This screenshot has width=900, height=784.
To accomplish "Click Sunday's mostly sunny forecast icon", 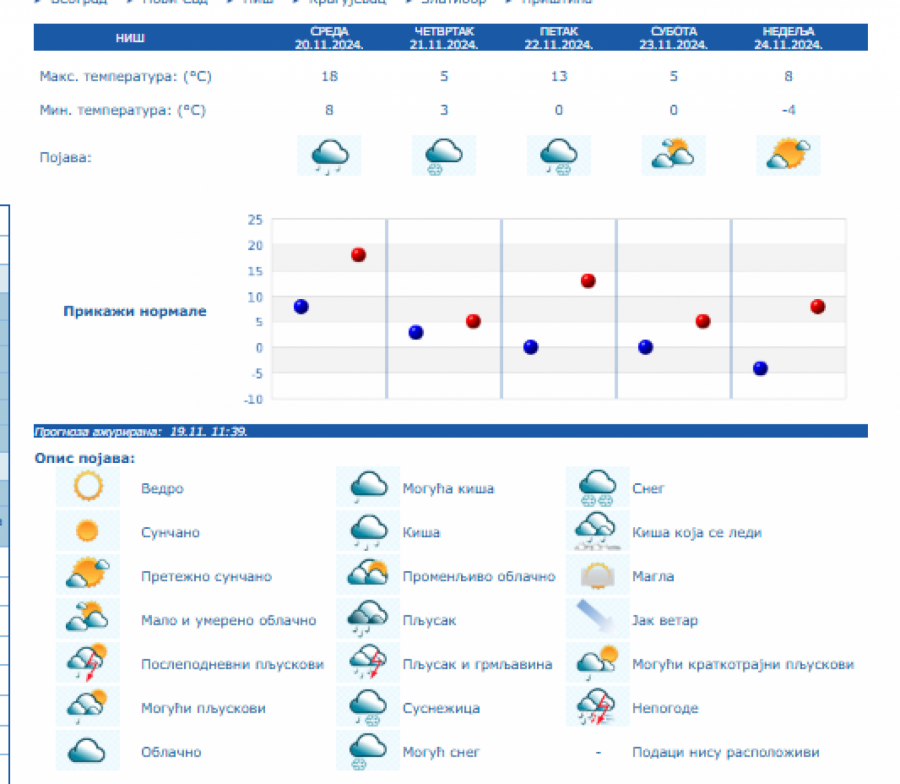I will 788,156.
